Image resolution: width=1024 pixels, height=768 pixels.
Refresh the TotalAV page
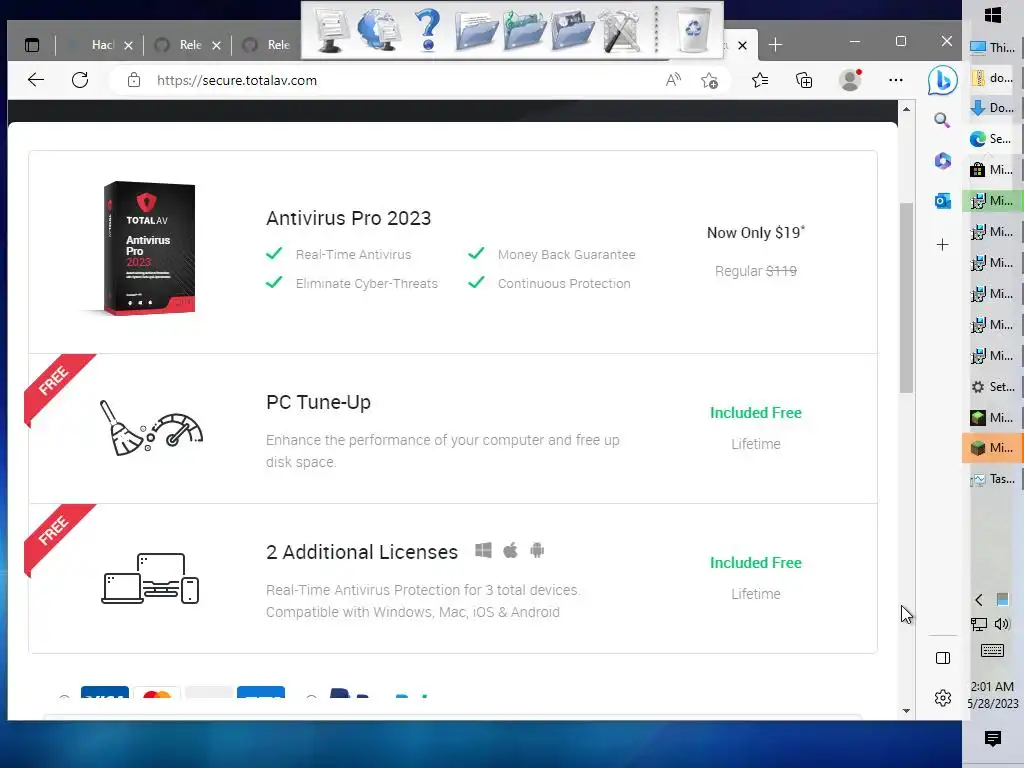pos(80,80)
